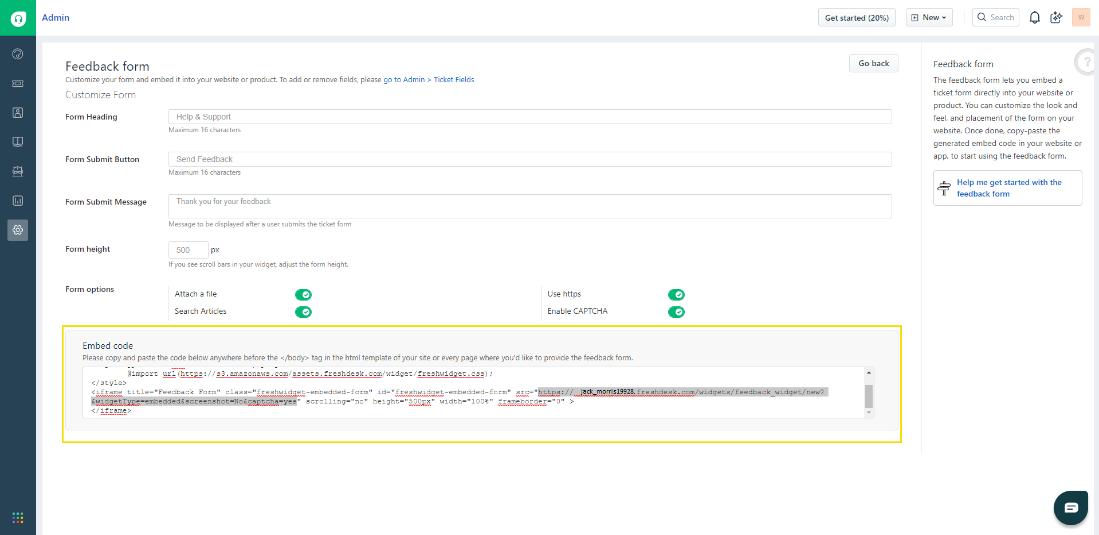Disable the Use https switch

pos(676,295)
